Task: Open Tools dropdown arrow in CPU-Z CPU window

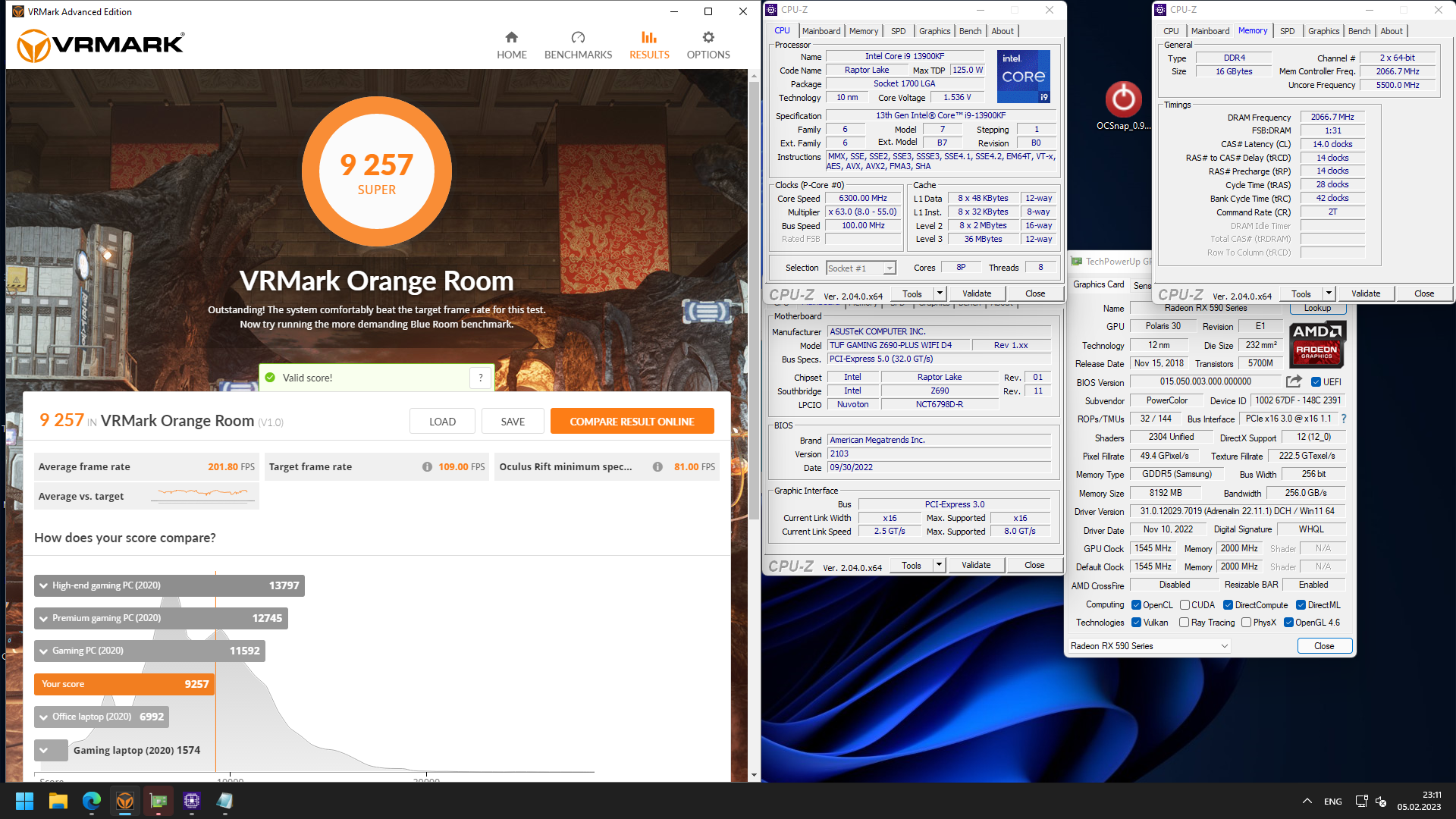Action: pos(940,293)
